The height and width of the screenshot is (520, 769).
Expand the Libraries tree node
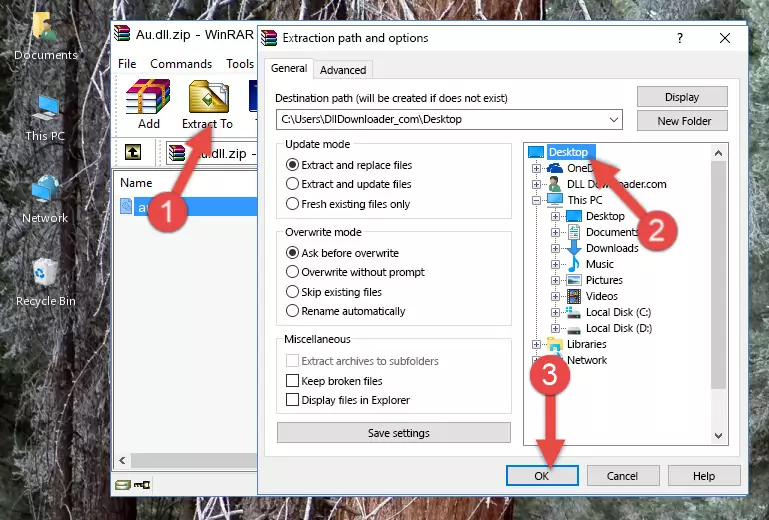tap(537, 344)
